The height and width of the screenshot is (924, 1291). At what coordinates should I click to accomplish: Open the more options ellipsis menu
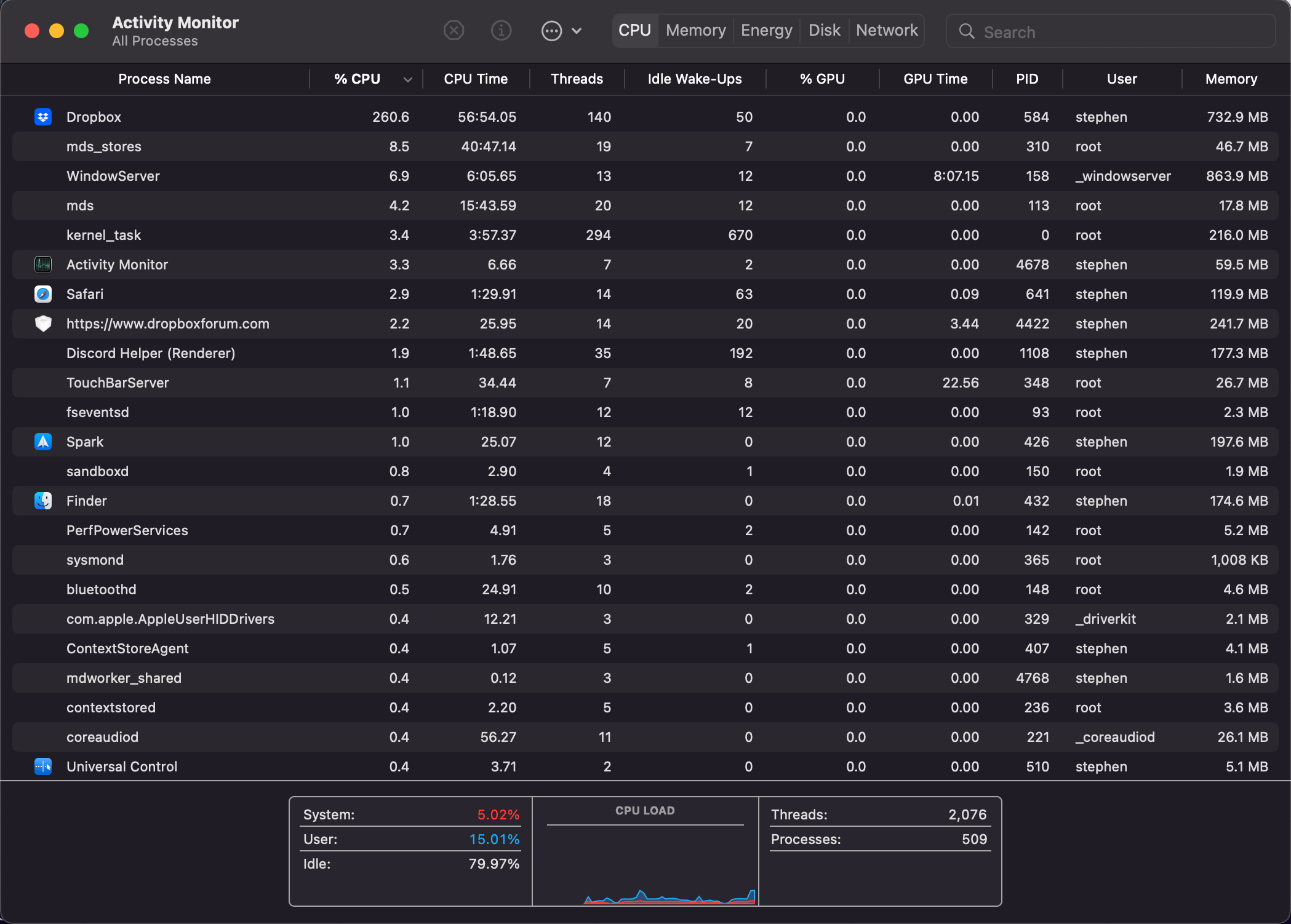click(x=552, y=30)
